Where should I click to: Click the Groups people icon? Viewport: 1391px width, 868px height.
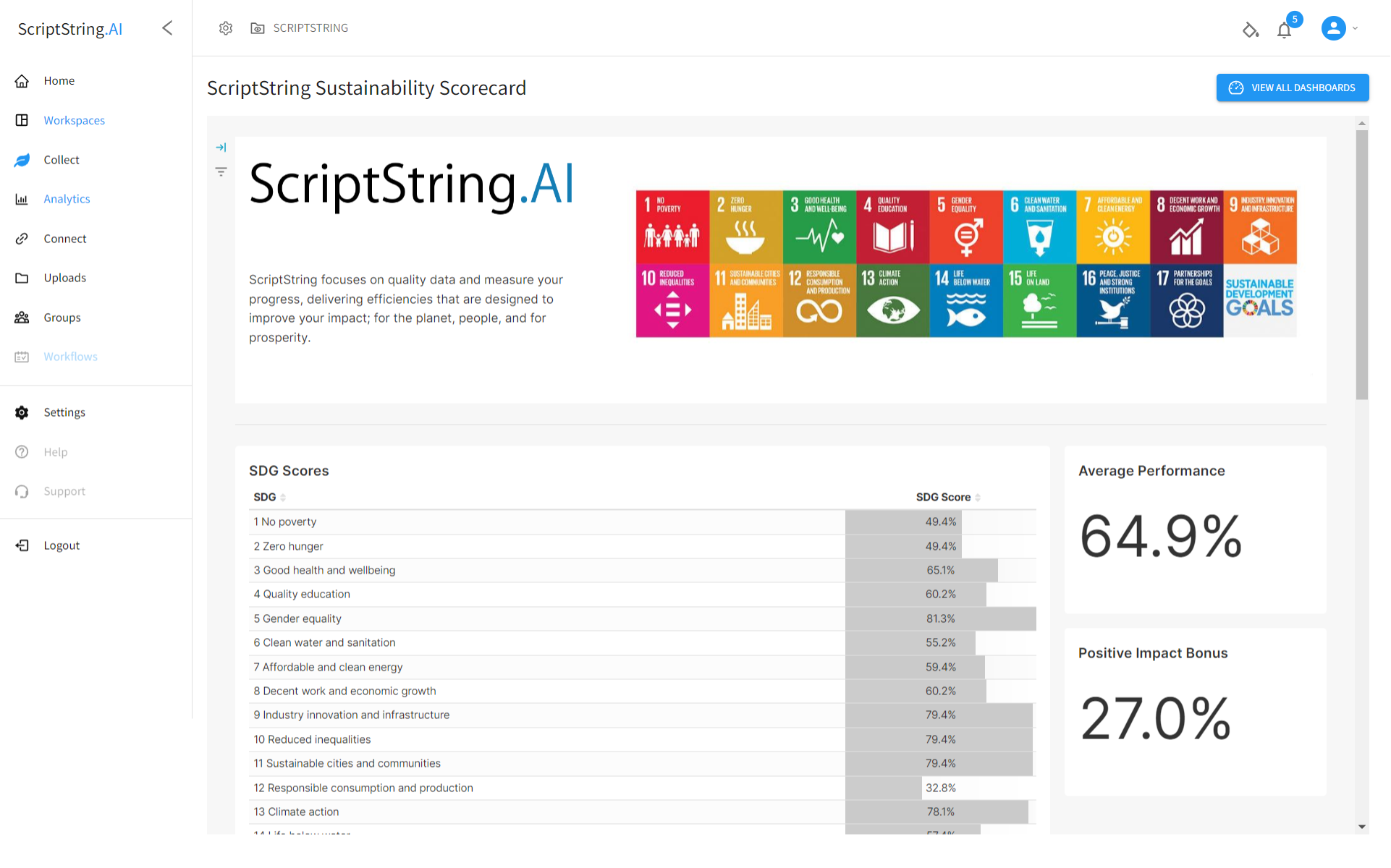22,318
